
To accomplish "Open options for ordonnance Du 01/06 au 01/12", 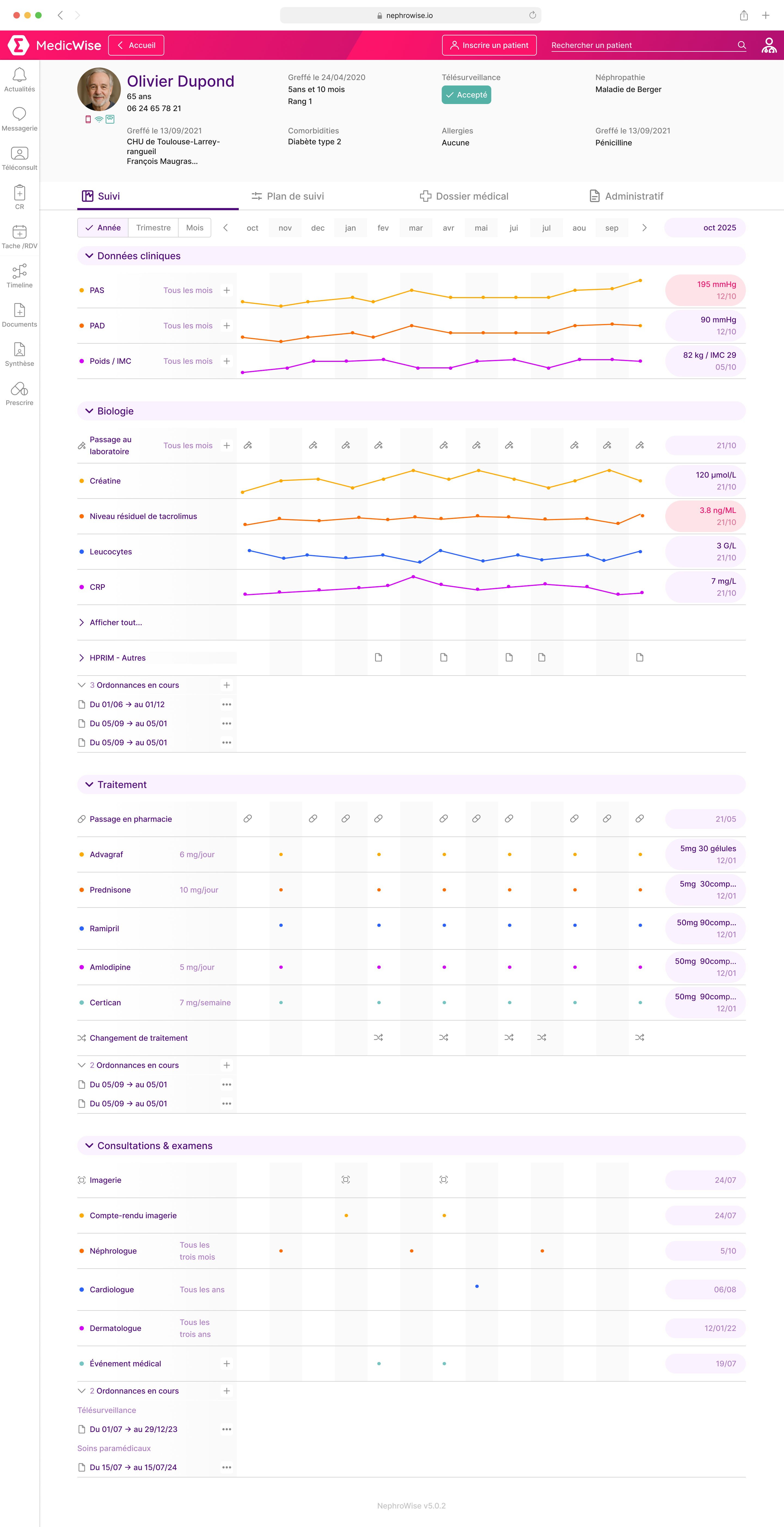I will point(226,704).
